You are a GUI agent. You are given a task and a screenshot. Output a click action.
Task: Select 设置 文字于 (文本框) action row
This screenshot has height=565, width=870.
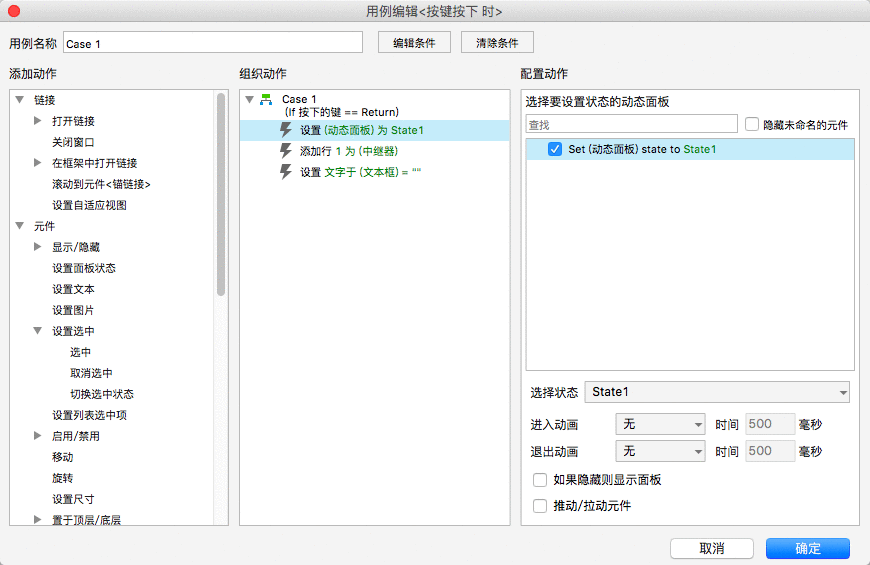pyautogui.click(x=375, y=172)
